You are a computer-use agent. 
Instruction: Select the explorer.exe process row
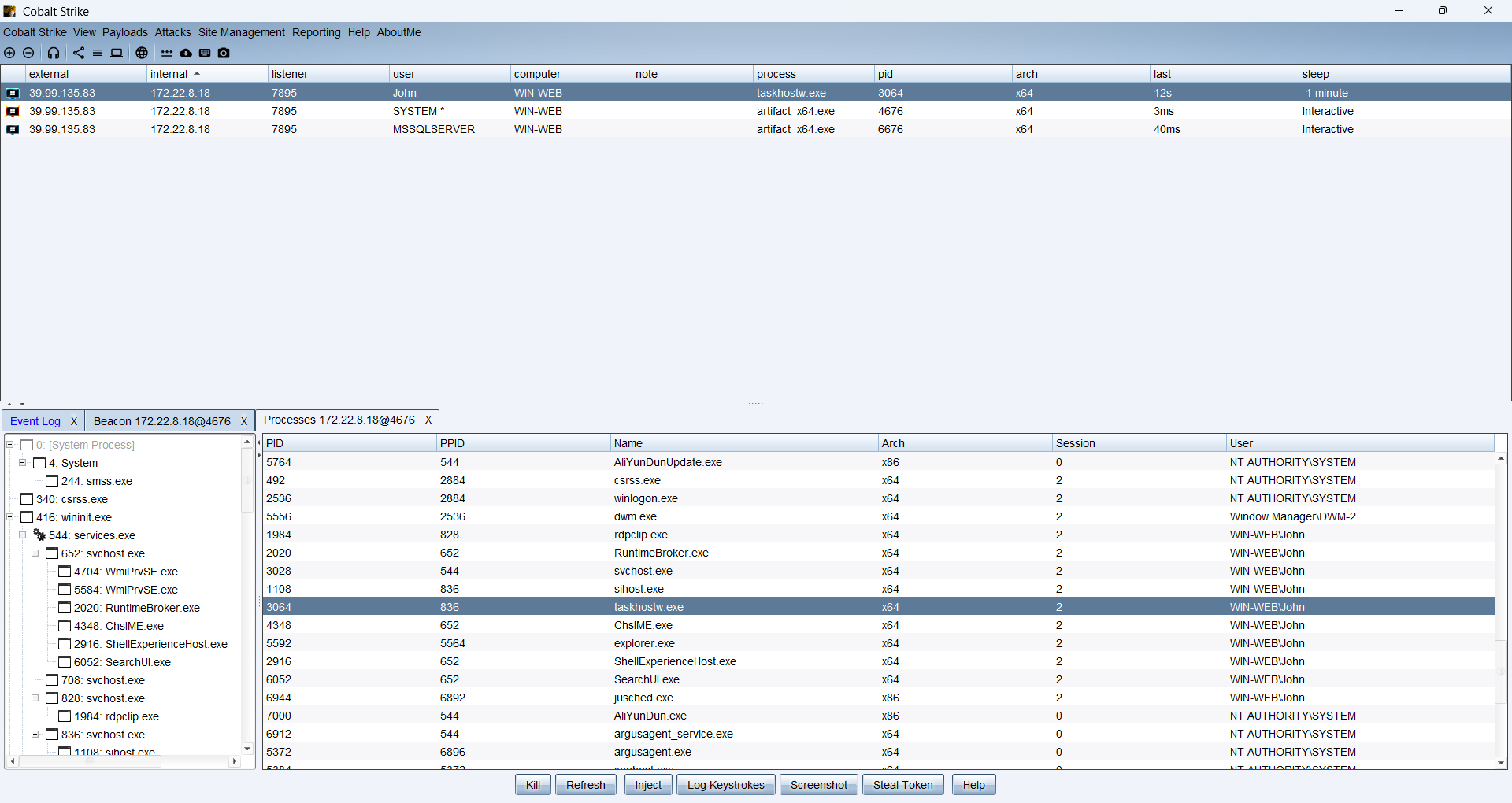click(x=879, y=643)
